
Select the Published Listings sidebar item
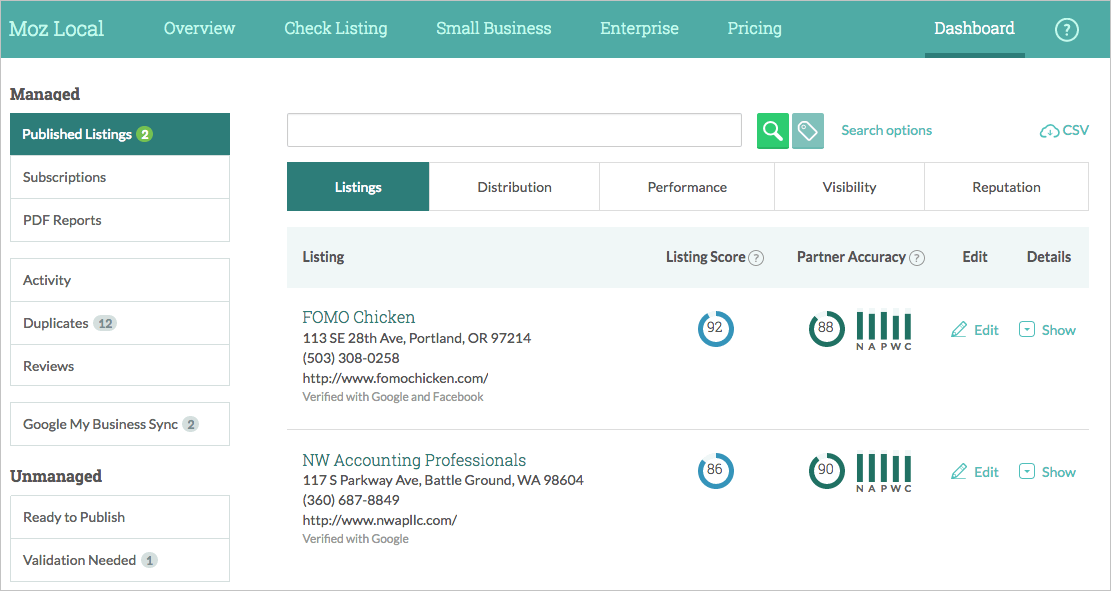click(x=119, y=133)
